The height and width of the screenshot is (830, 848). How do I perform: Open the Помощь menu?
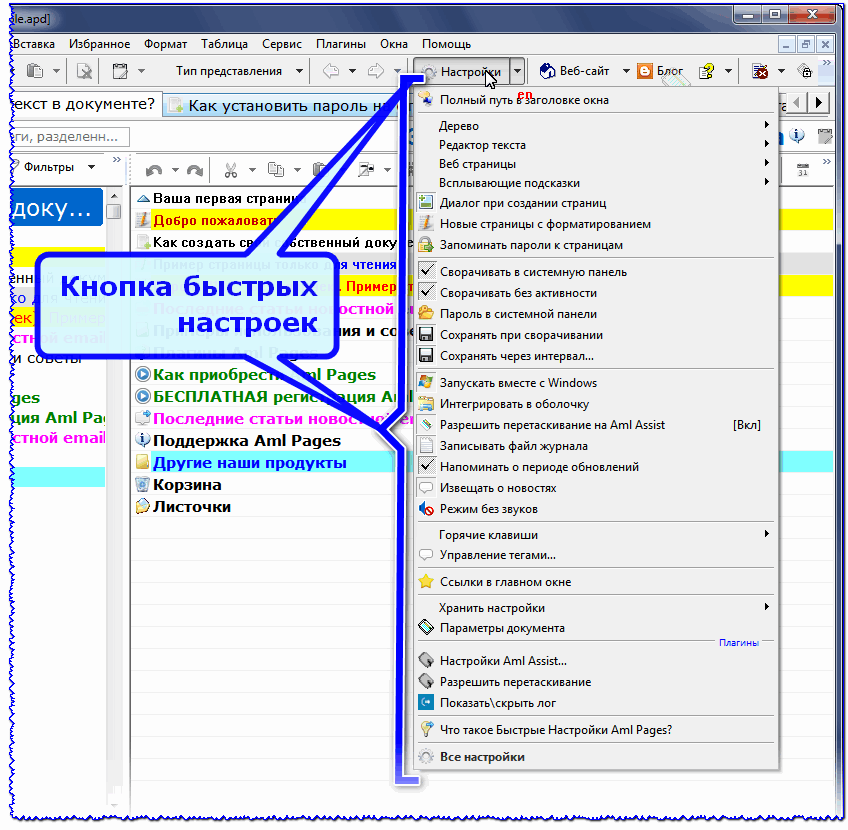point(446,44)
